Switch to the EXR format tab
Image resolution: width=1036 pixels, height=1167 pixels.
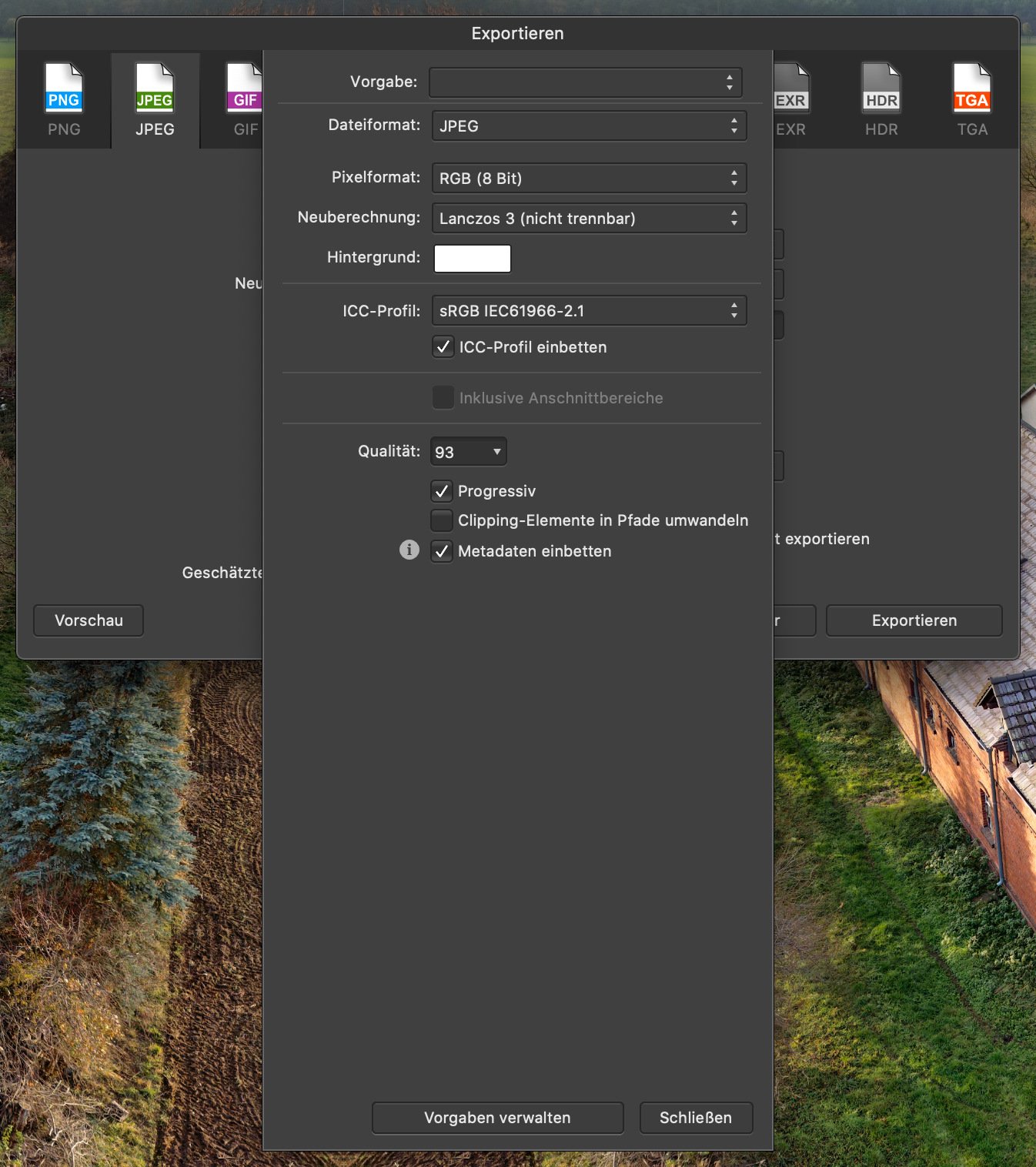point(790,100)
